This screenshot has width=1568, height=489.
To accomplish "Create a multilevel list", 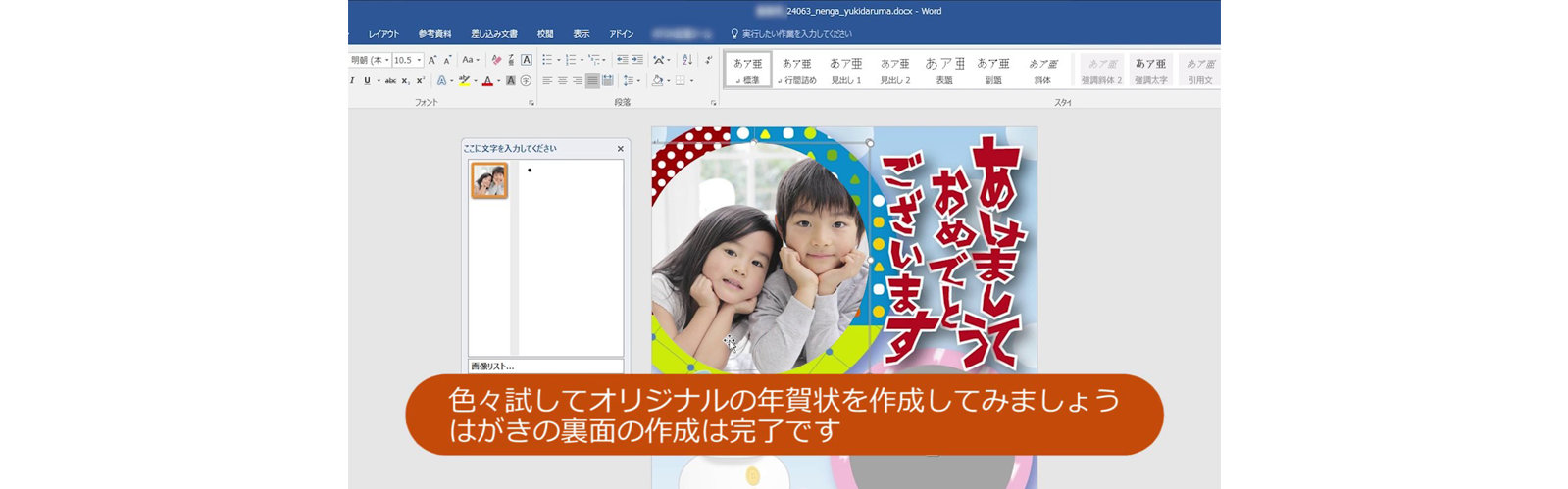I will point(594,60).
